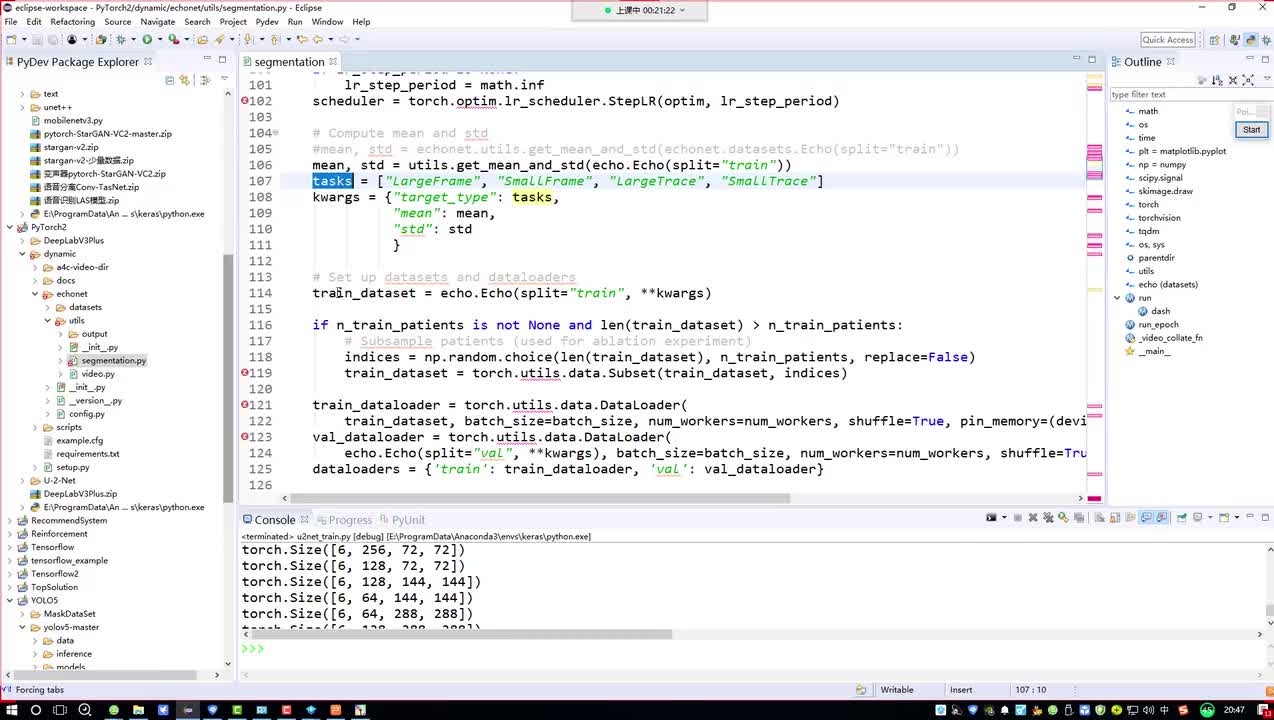
Task: Click the Windows Start button
Action: (x=11, y=710)
